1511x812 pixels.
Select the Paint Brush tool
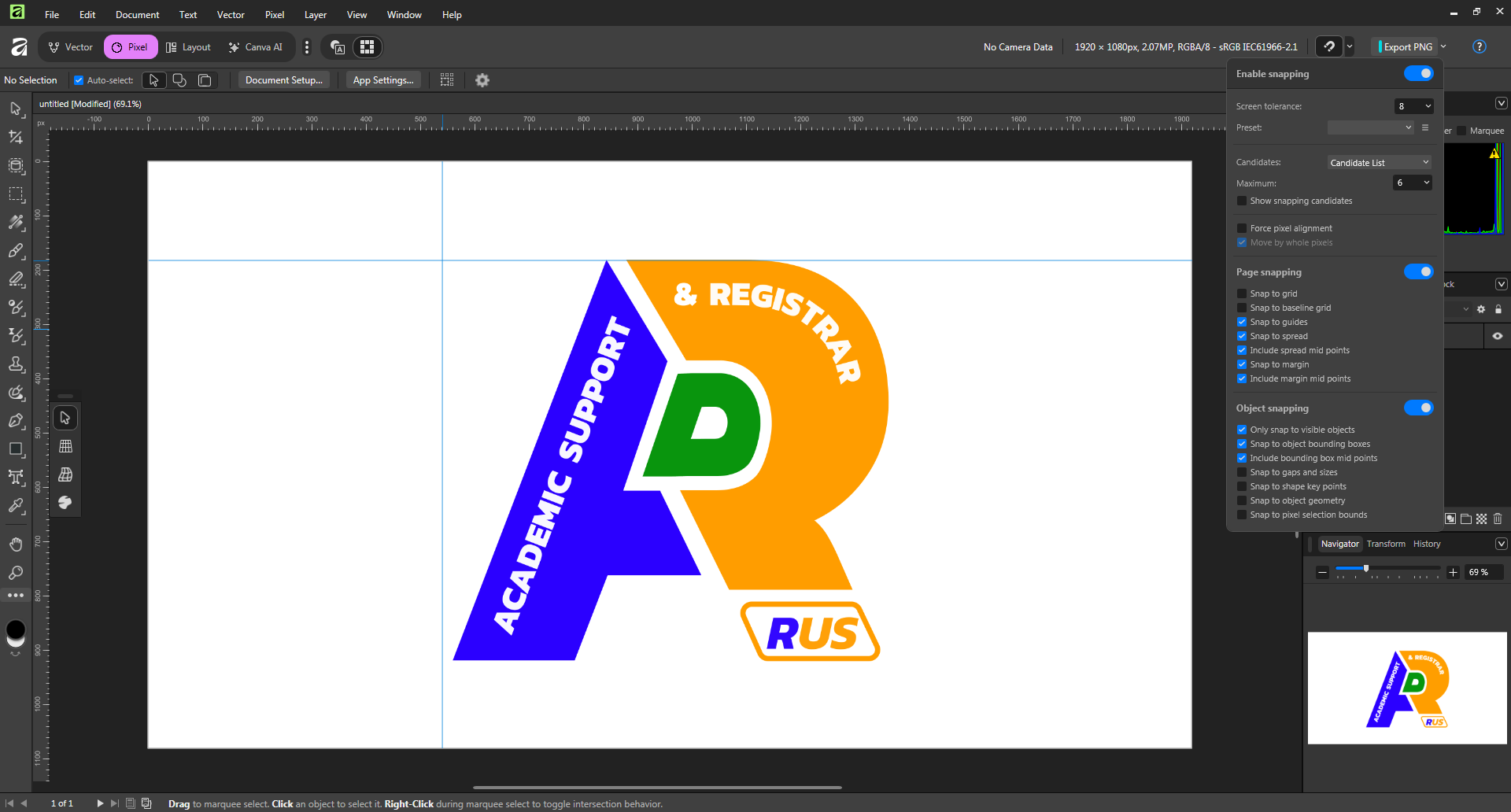click(16, 251)
